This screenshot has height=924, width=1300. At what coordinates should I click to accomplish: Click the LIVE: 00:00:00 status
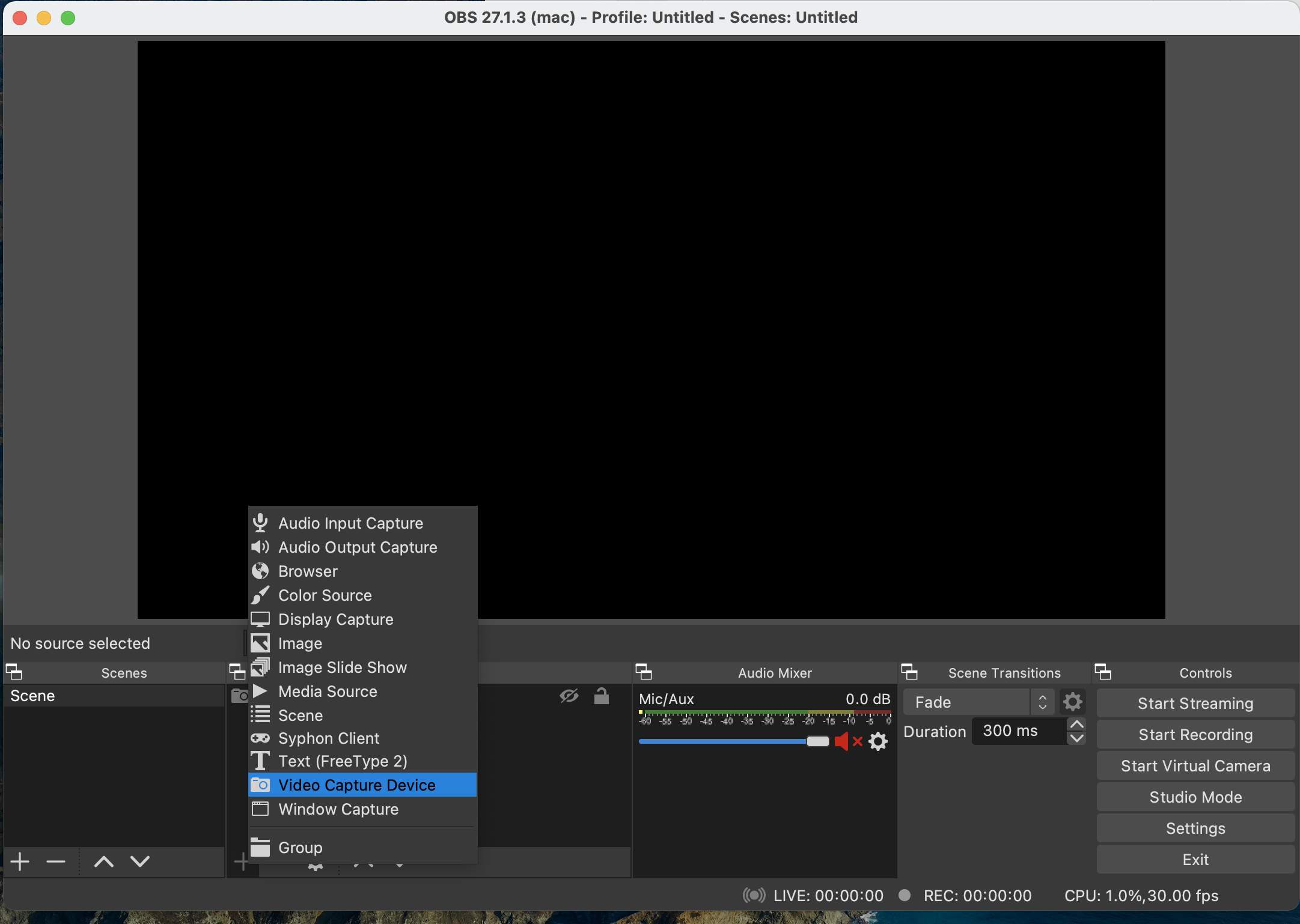828,895
